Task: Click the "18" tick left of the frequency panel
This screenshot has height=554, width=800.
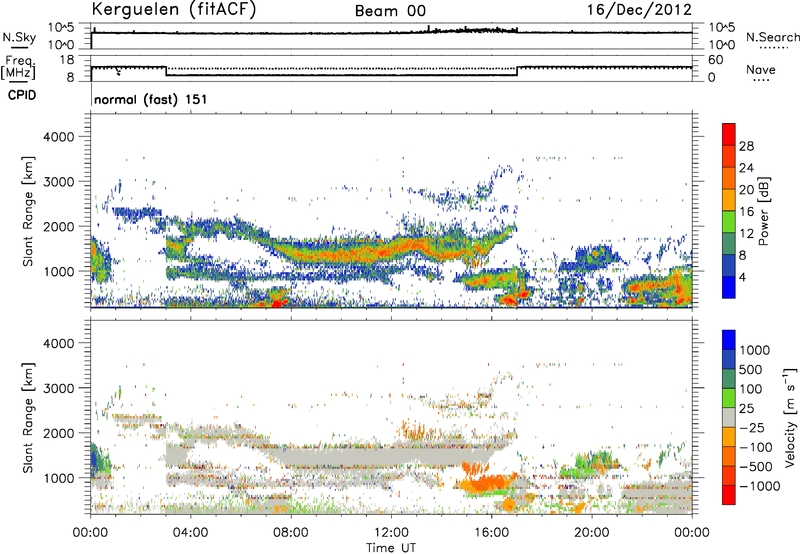Action: pyautogui.click(x=67, y=60)
